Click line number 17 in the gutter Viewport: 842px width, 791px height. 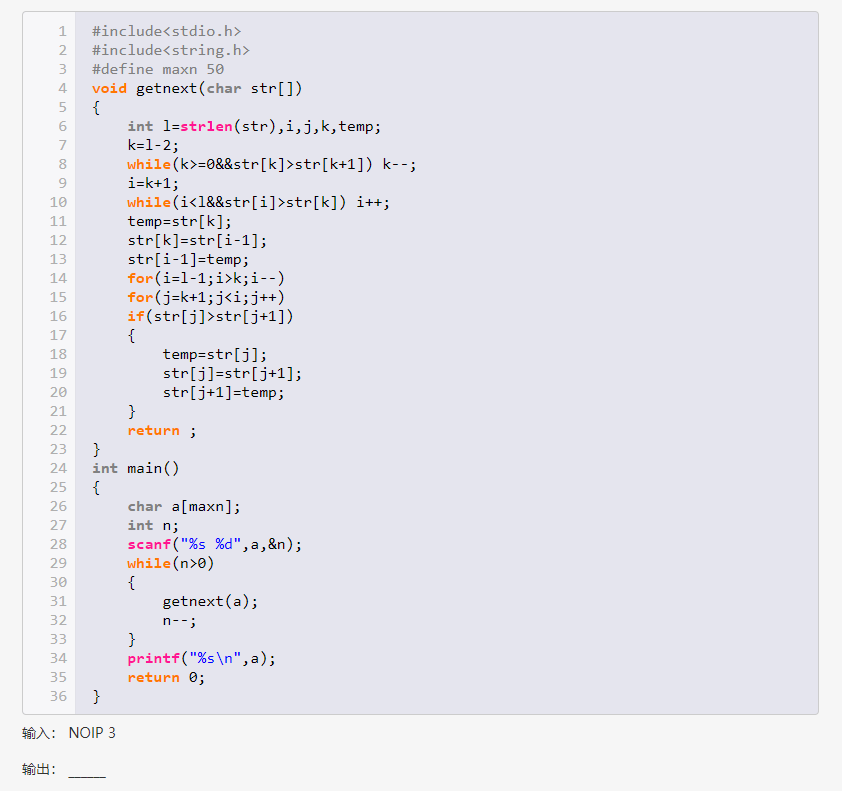[58, 335]
